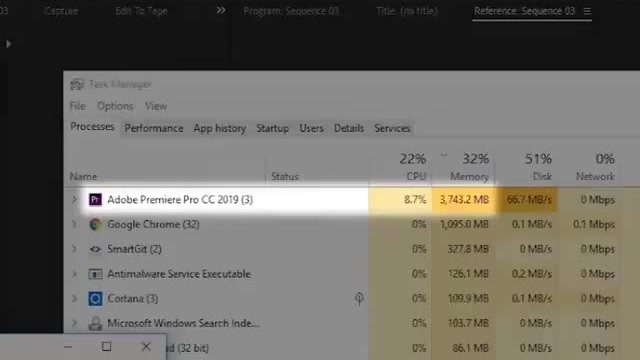Viewport: 640px width, 360px height.
Task: Open the Reference Sequence 03 panel menu
Action: pos(587,11)
